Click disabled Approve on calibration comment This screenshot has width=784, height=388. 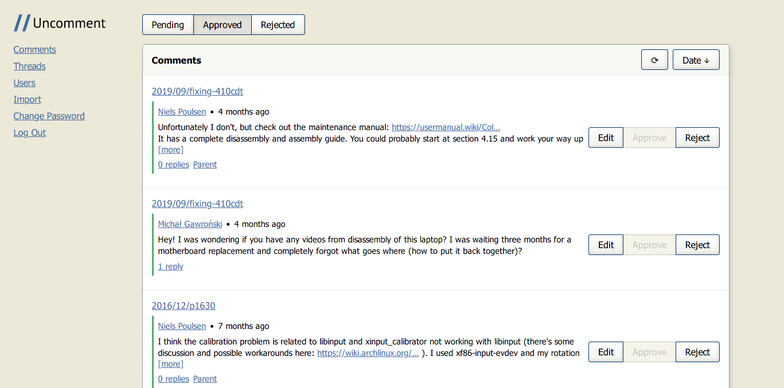[x=649, y=352]
